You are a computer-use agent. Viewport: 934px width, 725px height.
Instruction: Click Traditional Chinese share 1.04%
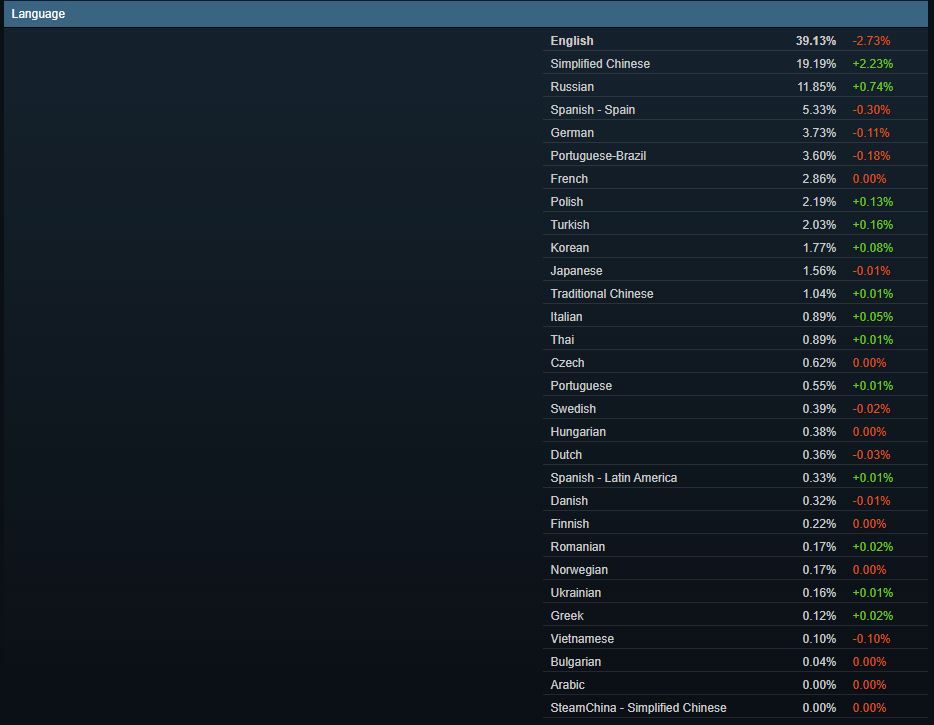(x=819, y=294)
